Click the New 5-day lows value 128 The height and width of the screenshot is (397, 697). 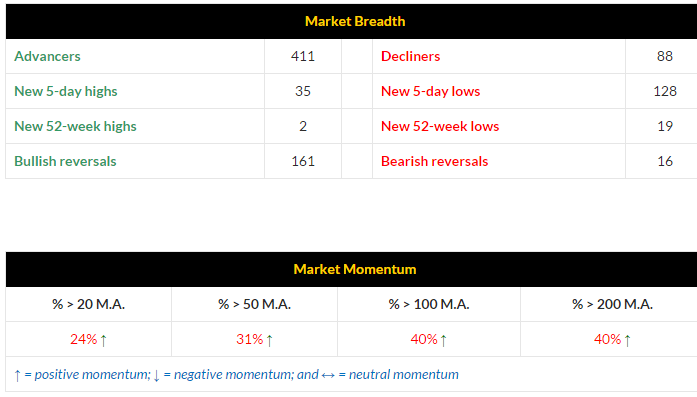(665, 91)
